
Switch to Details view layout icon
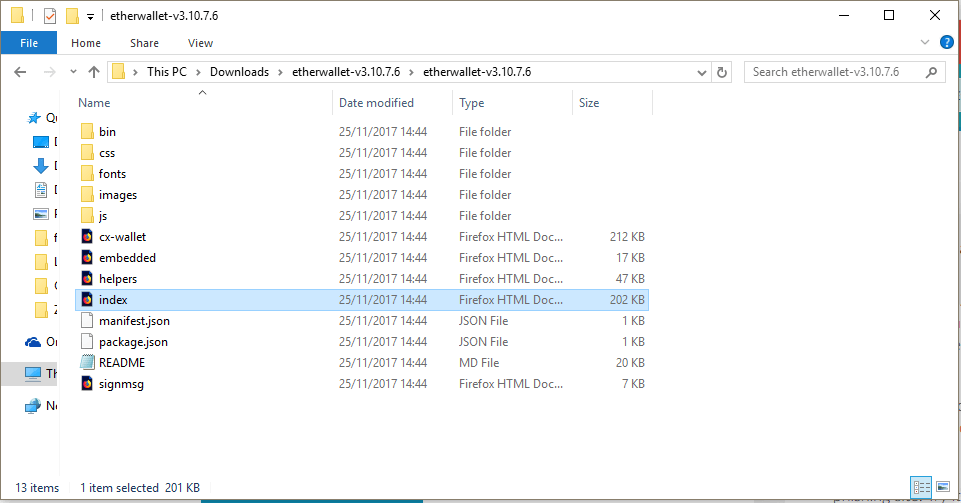coord(921,487)
